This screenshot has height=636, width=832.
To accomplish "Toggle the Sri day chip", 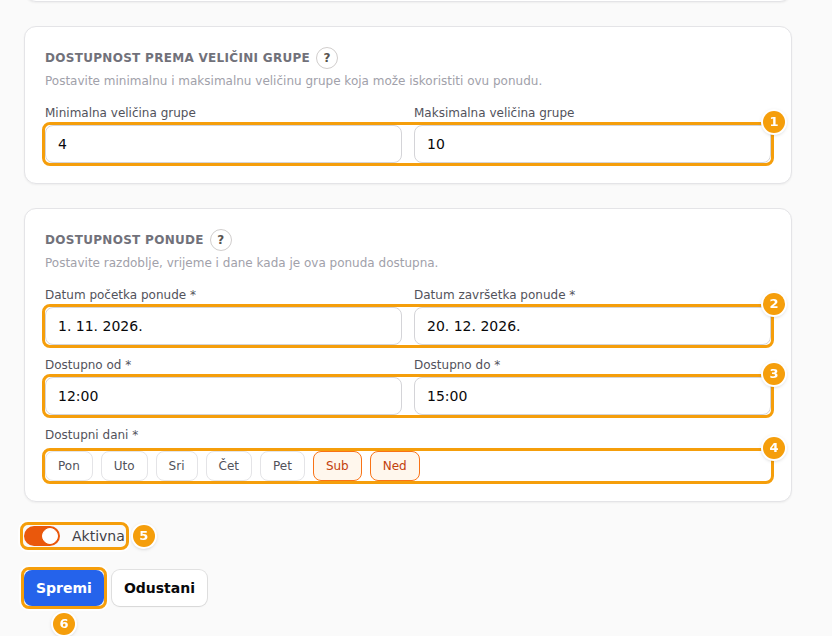I will (x=177, y=466).
